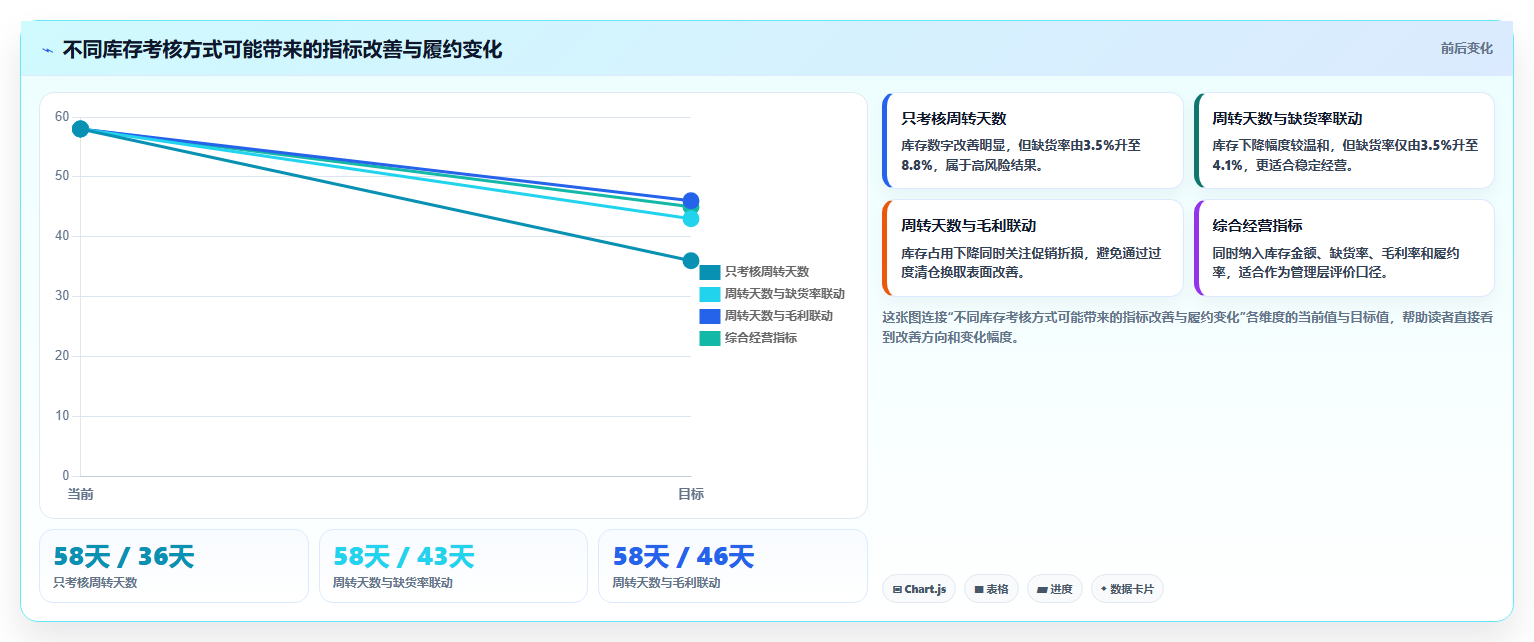Click the 30 y-axis tick label
This screenshot has width=1534, height=642.
[x=62, y=296]
